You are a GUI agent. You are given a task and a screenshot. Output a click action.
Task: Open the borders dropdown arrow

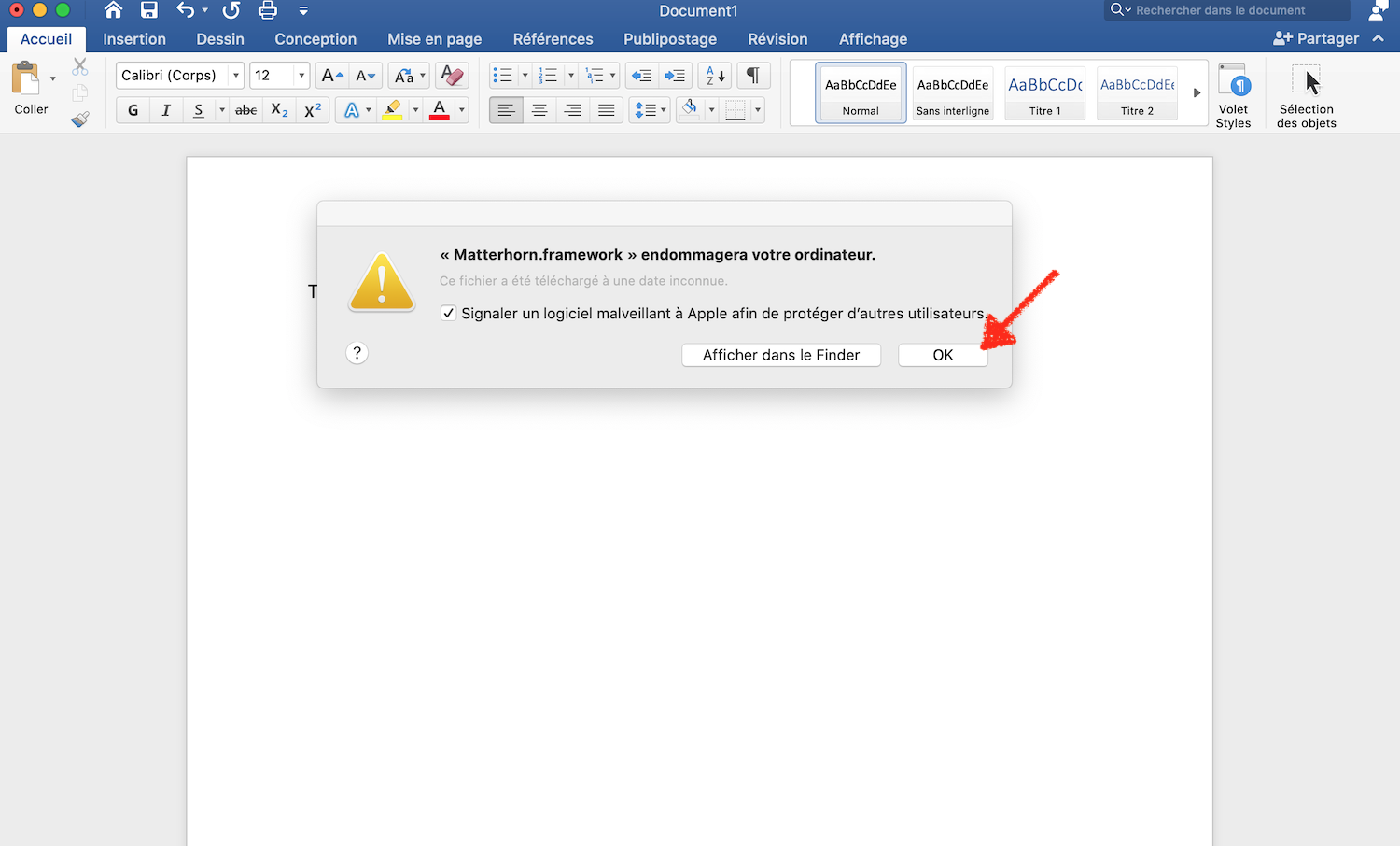point(758,110)
